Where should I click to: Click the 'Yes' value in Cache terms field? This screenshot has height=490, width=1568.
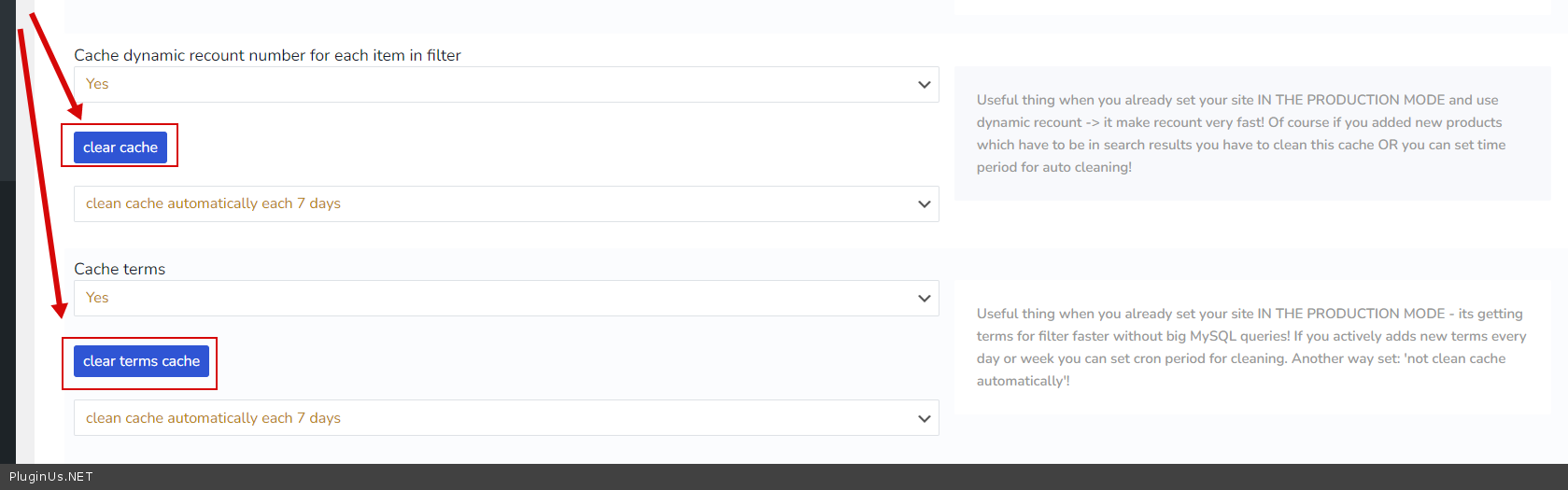[x=97, y=299]
